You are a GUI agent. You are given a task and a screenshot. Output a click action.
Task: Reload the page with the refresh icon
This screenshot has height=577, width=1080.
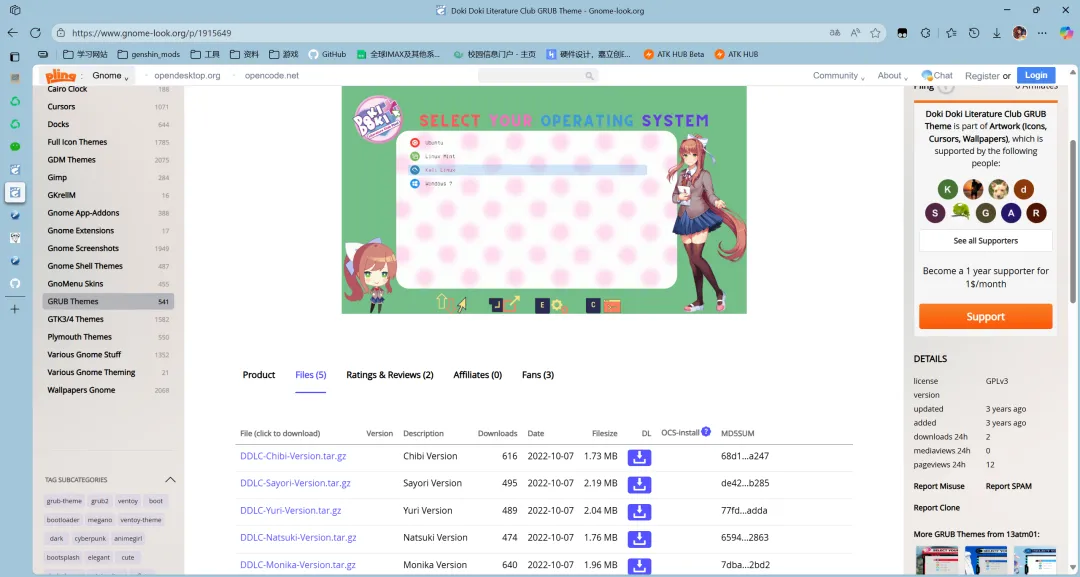[36, 32]
